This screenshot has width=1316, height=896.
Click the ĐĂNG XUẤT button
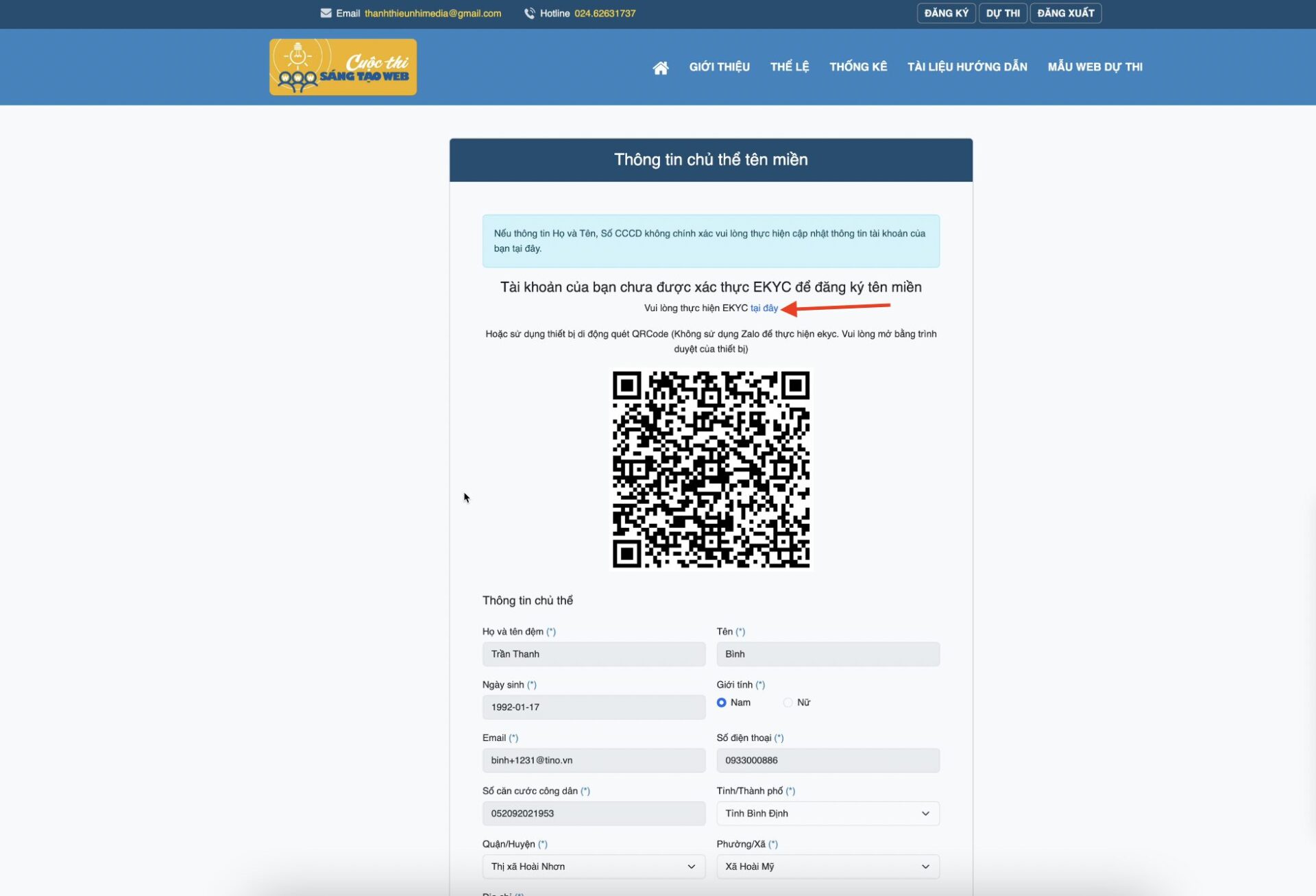pos(1066,13)
